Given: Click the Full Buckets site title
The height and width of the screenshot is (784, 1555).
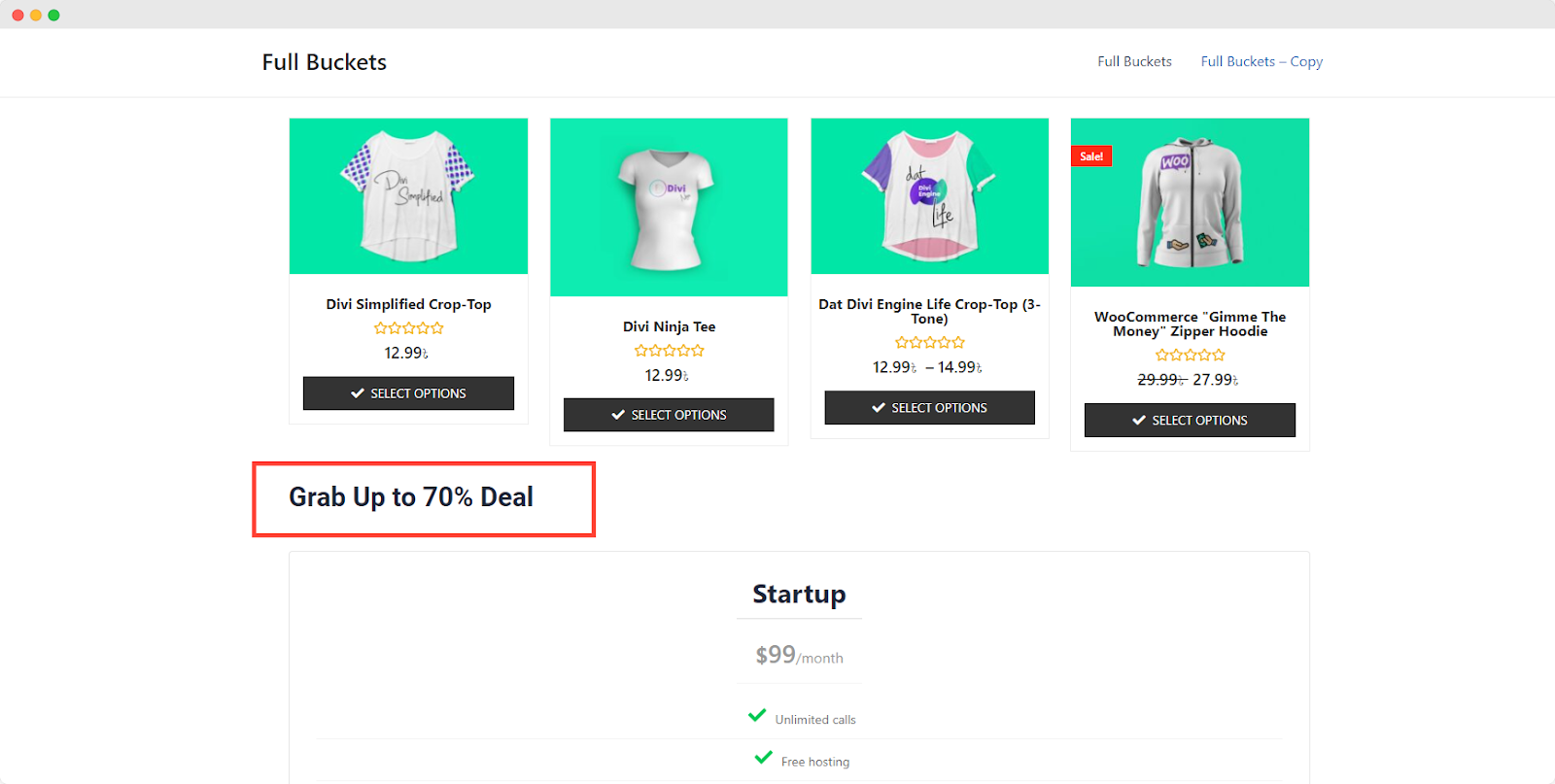Looking at the screenshot, I should [324, 62].
